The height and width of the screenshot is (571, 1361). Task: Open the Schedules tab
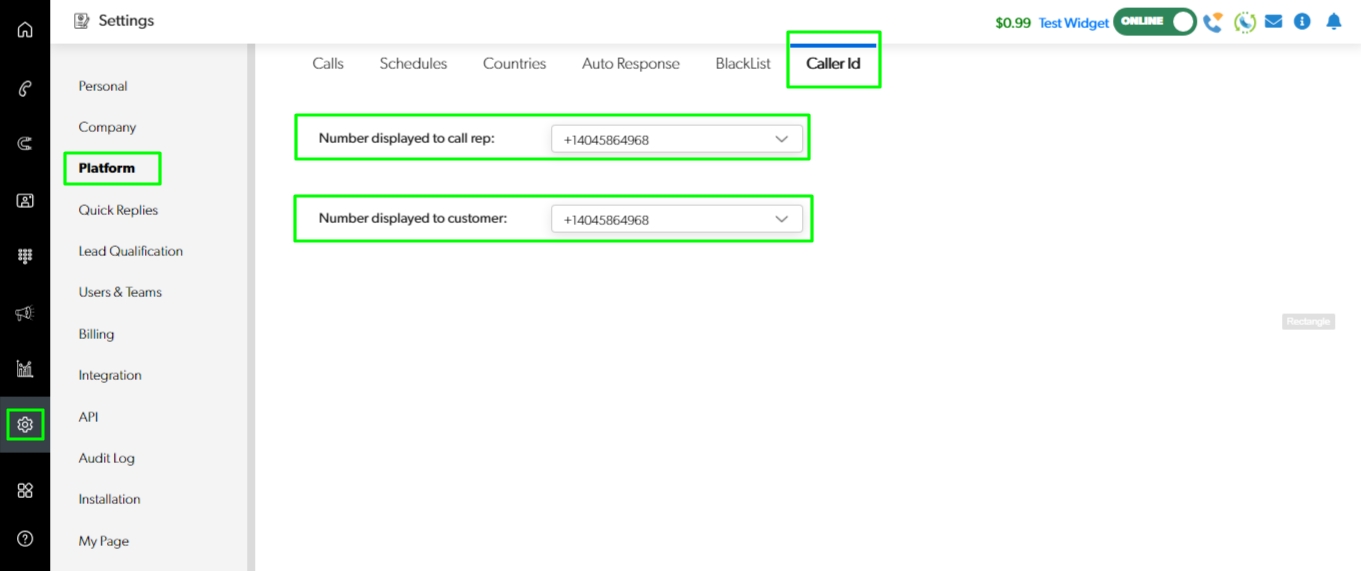tap(413, 64)
